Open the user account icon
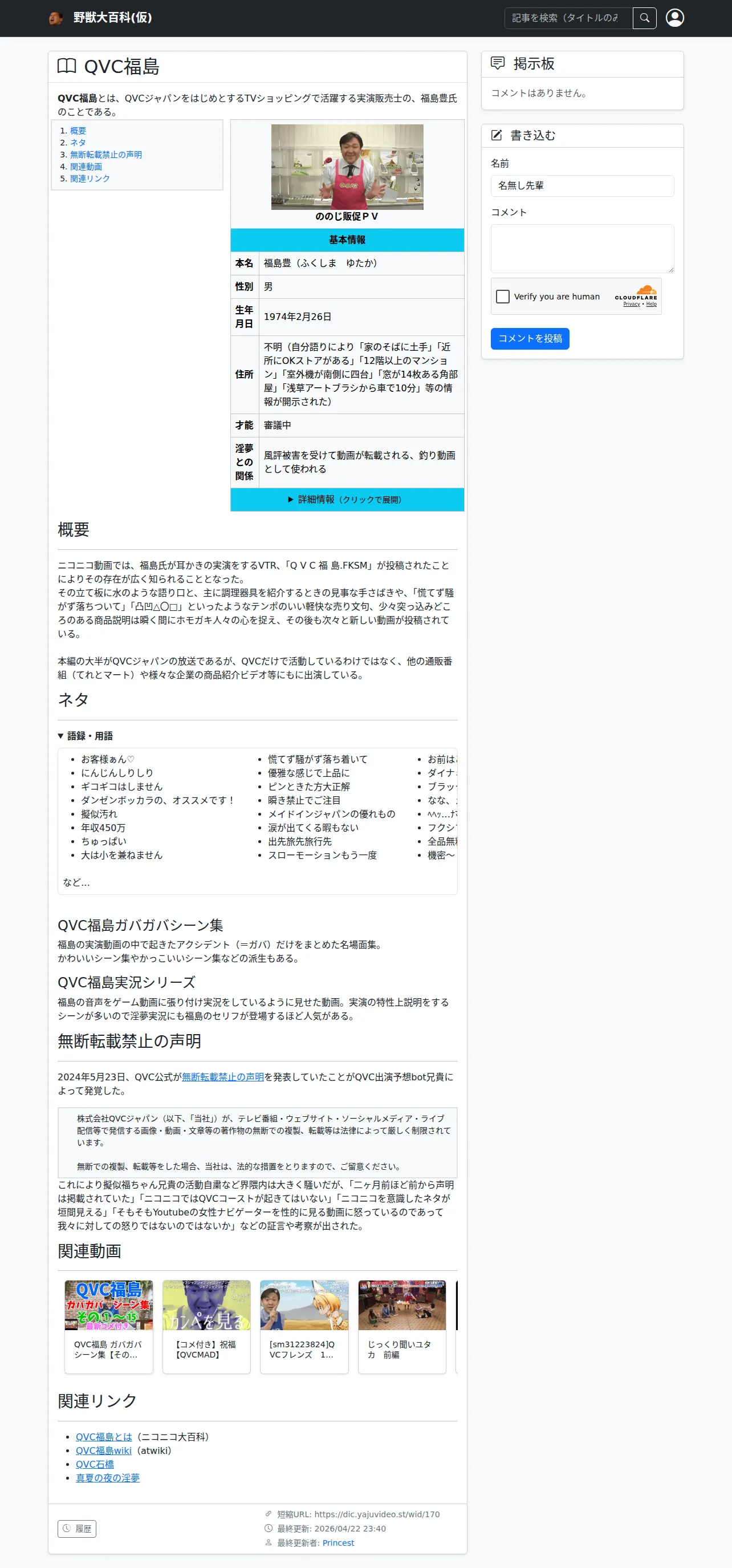Image resolution: width=732 pixels, height=1568 pixels. (674, 18)
